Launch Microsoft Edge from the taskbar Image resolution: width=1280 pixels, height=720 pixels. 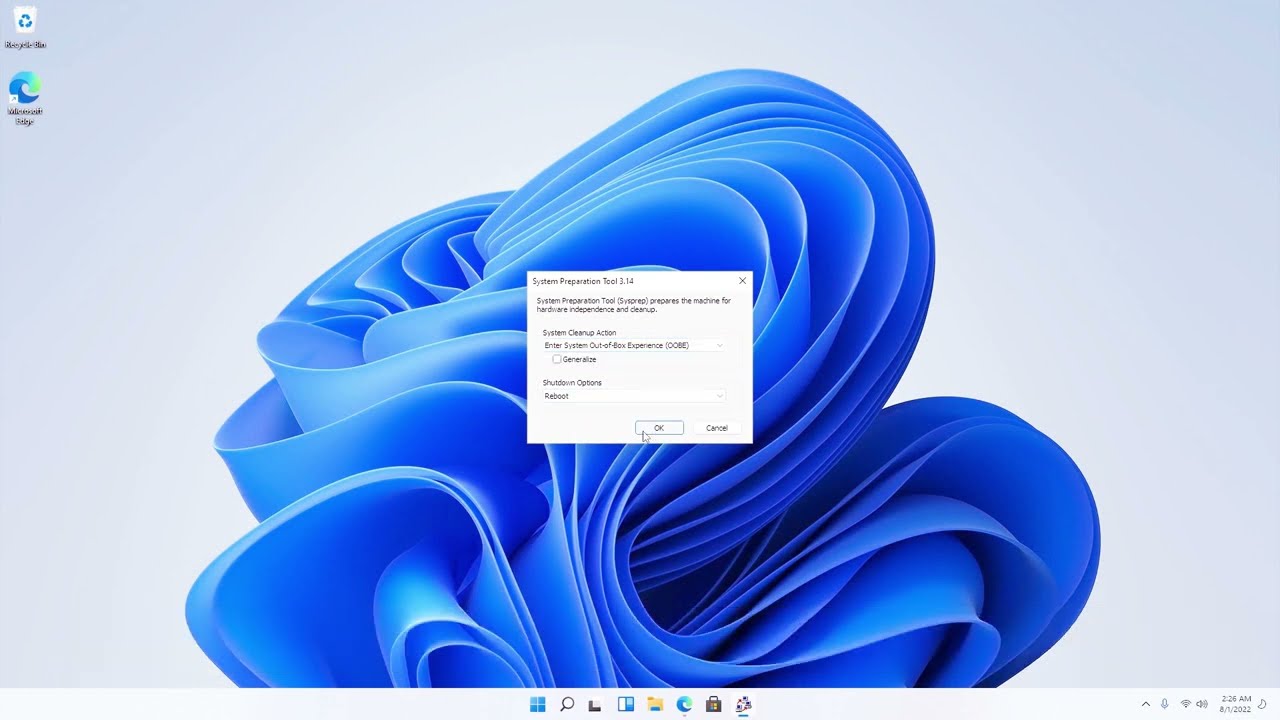point(684,704)
